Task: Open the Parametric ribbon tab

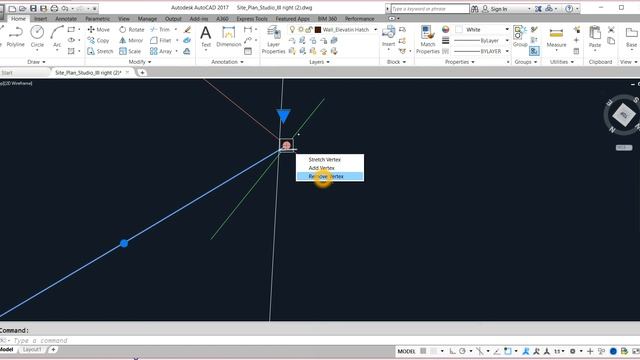Action: [x=98, y=19]
